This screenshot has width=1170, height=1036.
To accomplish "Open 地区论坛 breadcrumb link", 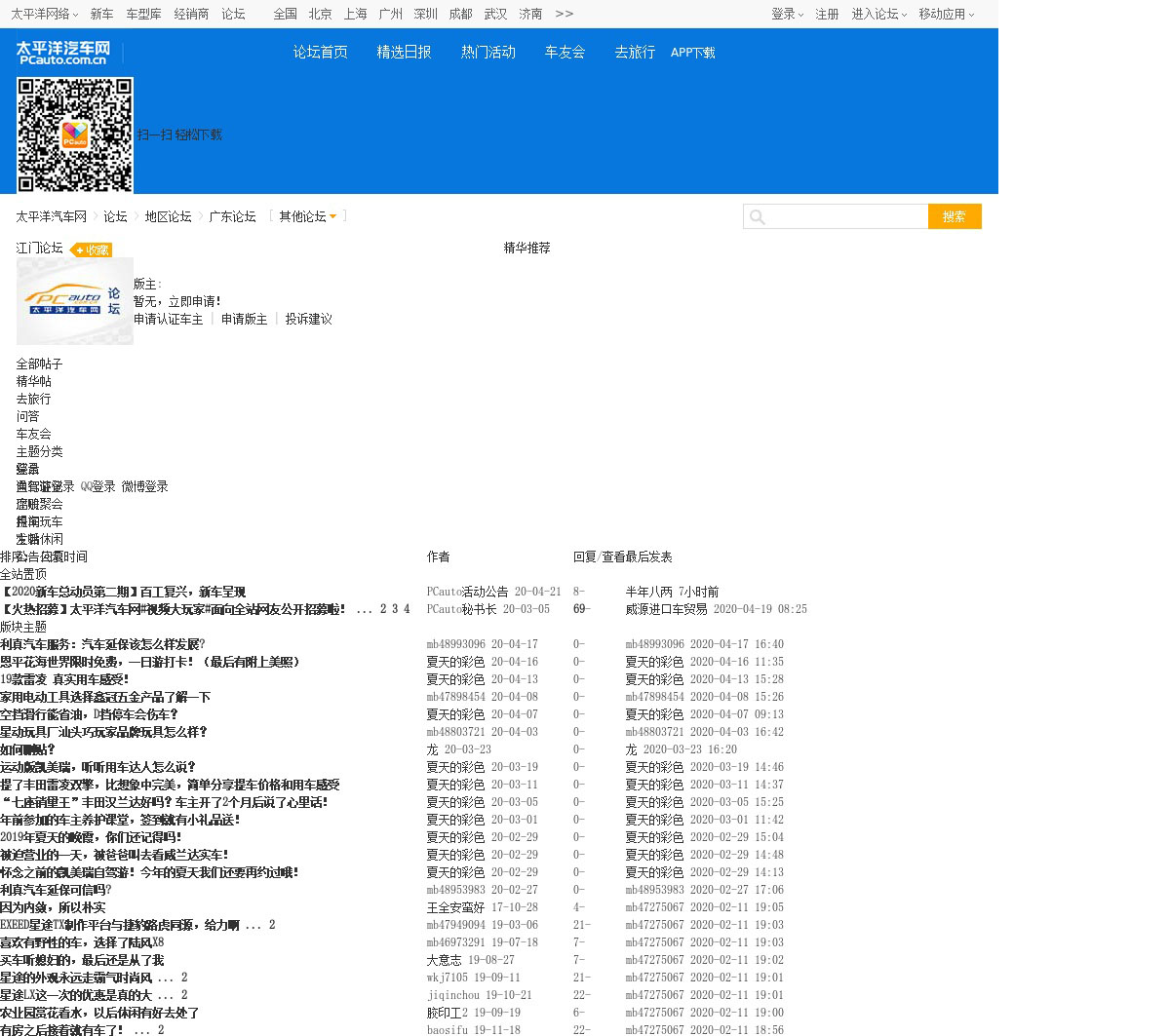I will (169, 216).
